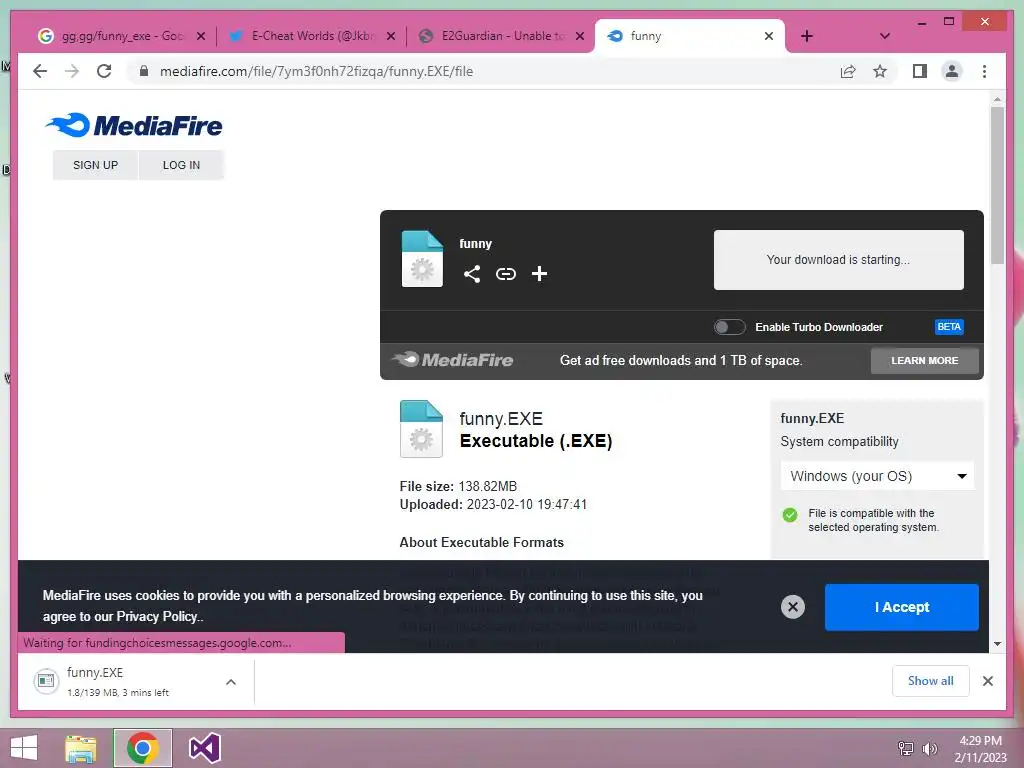The width and height of the screenshot is (1024, 768).
Task: Dismiss the cookie notice with X
Action: 793,607
